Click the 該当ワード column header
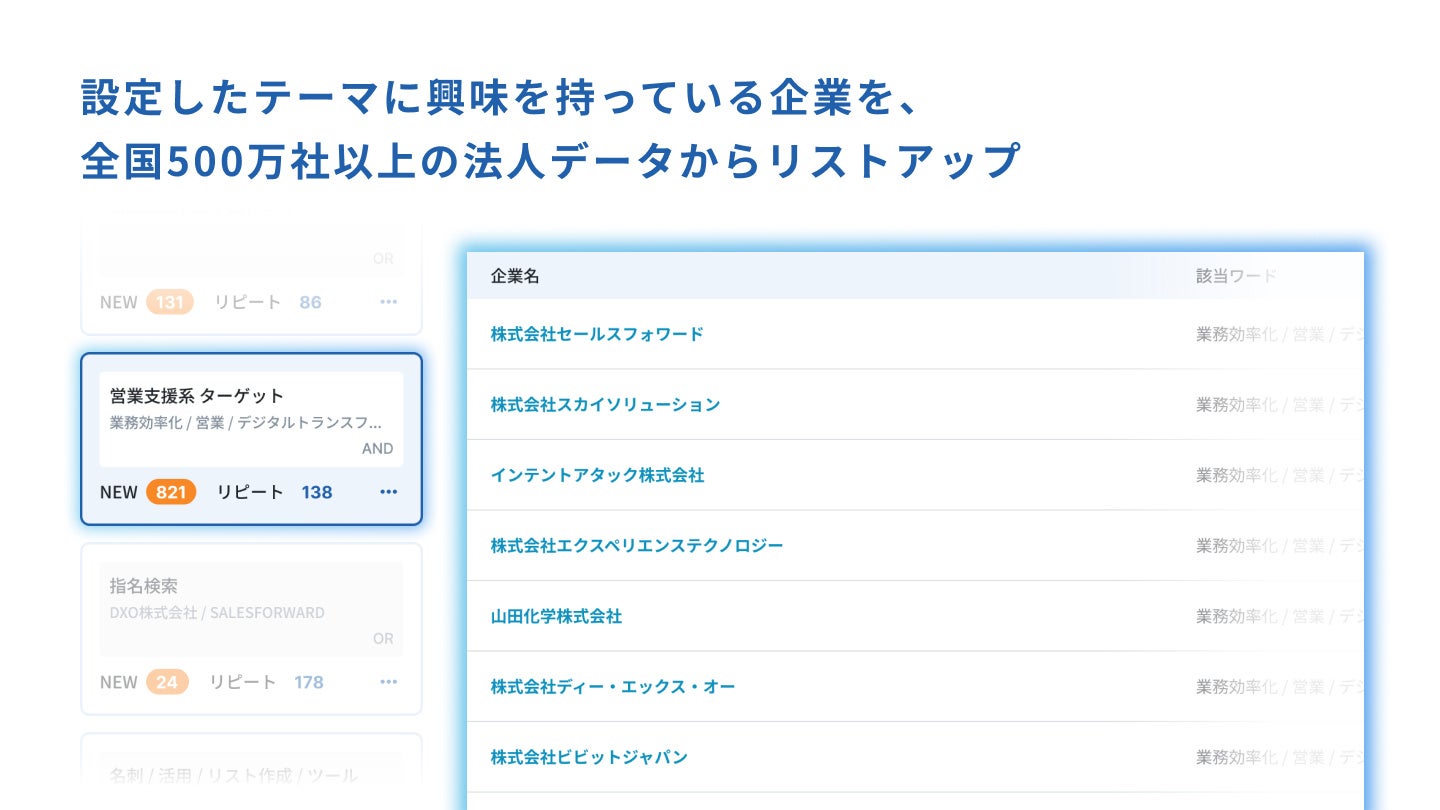 [x=1237, y=276]
